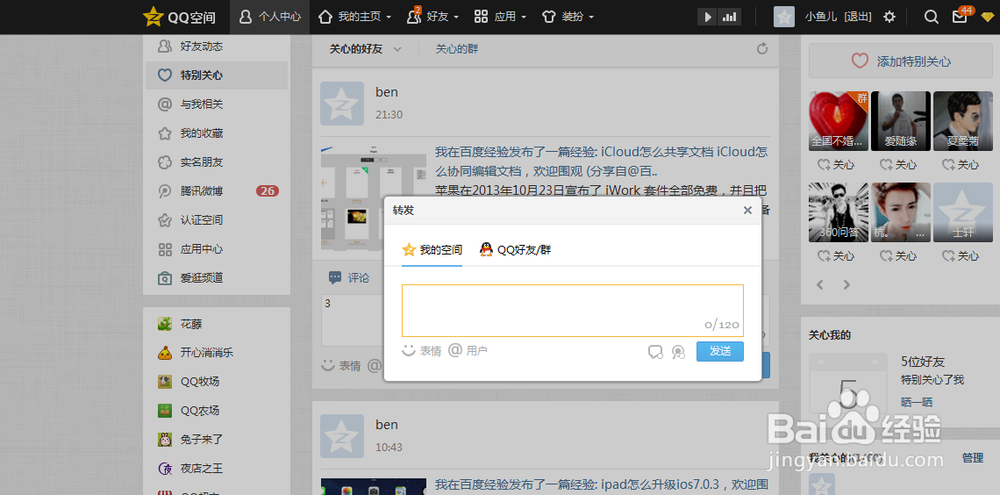Click the 晒一晒 link

coord(916,402)
